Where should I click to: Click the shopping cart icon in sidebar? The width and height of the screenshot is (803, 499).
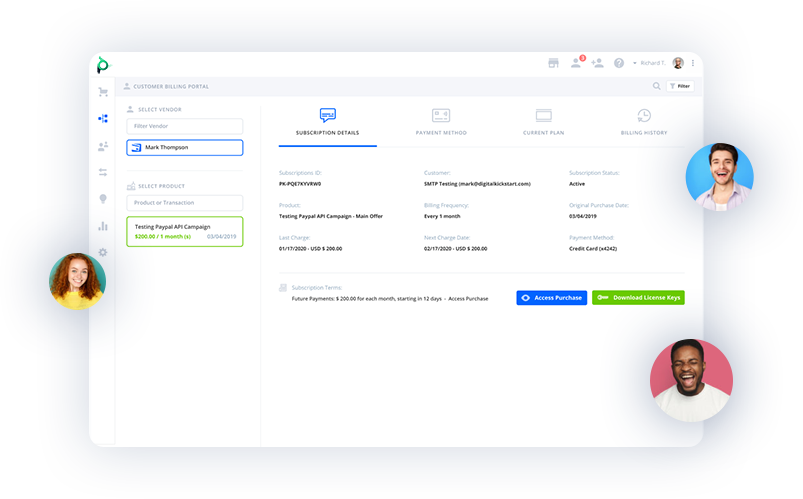pyautogui.click(x=102, y=92)
